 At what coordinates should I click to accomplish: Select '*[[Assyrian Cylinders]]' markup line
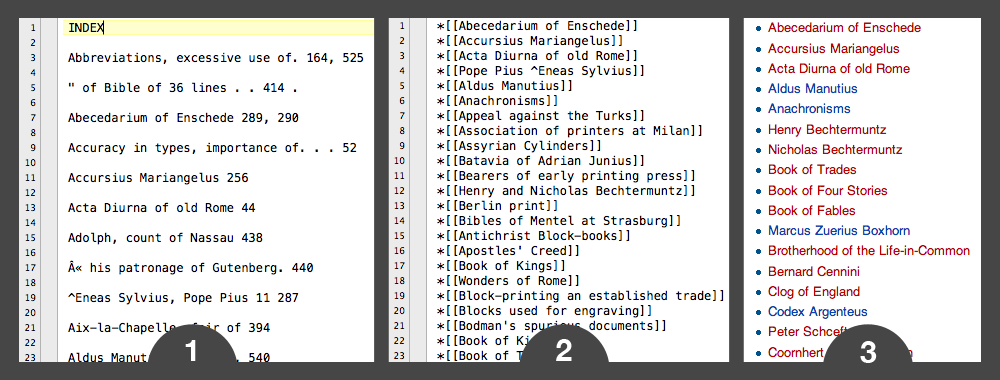click(519, 146)
